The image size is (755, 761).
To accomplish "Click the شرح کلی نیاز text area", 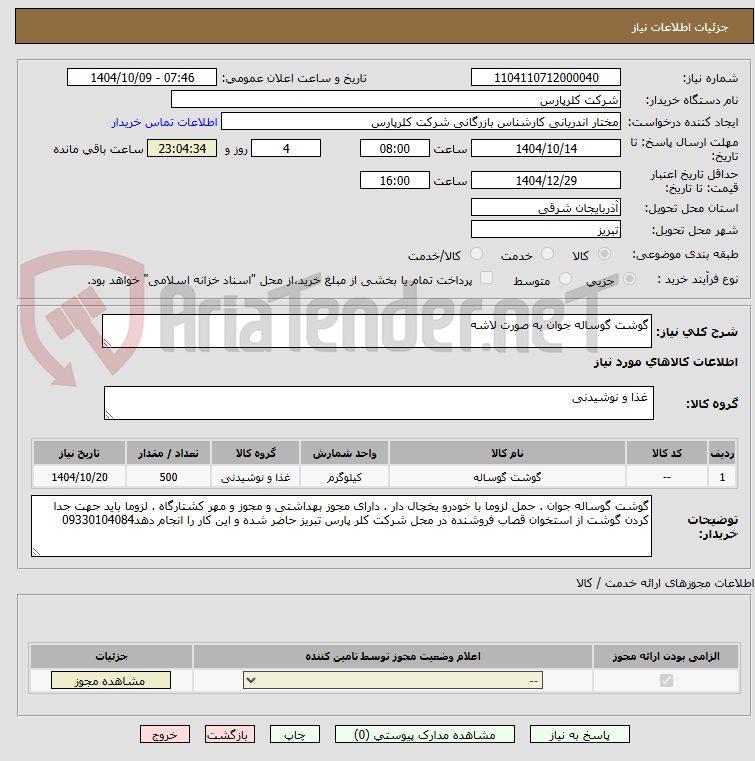I will [377, 331].
